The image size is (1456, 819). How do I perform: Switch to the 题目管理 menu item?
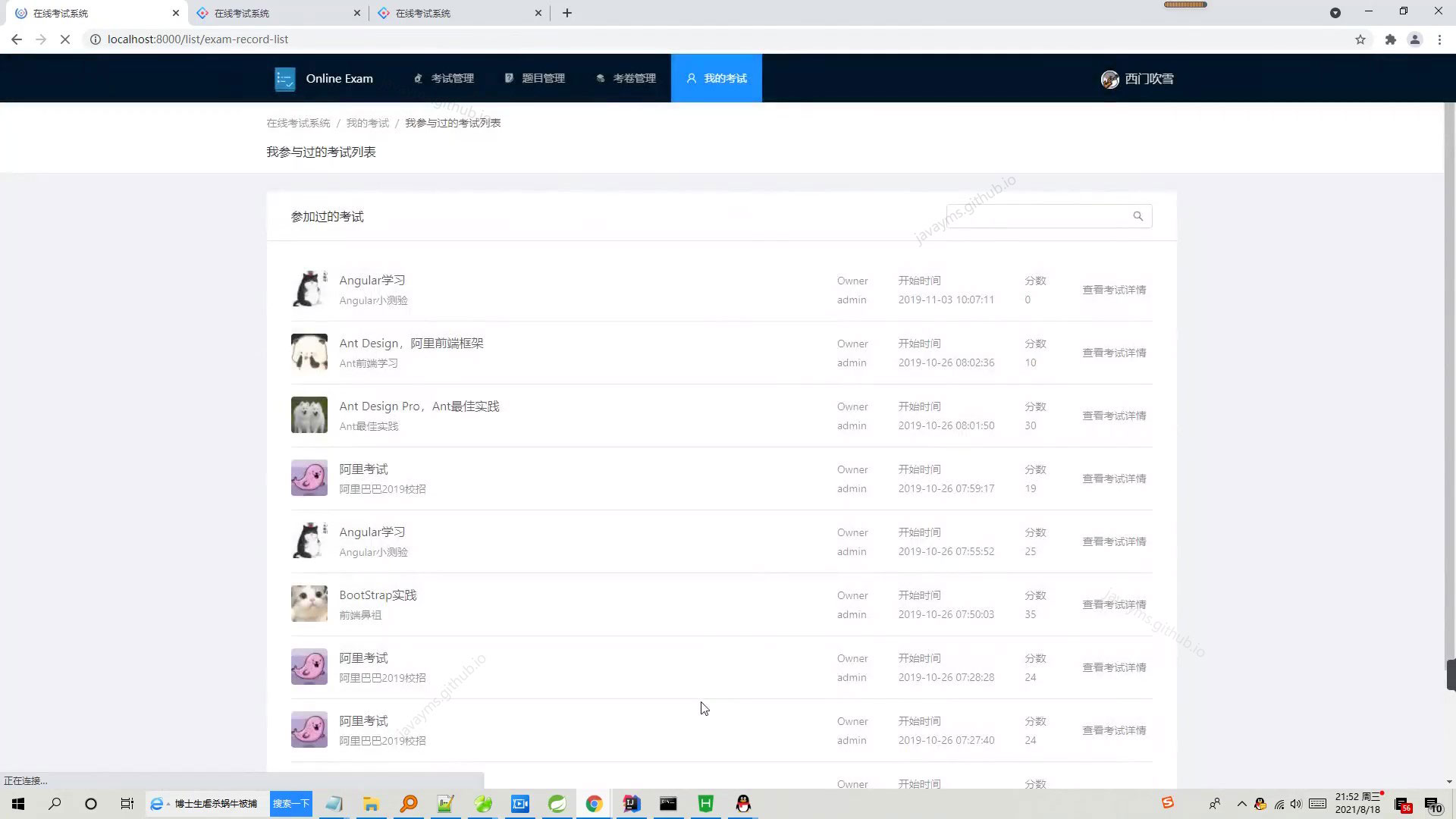point(543,77)
